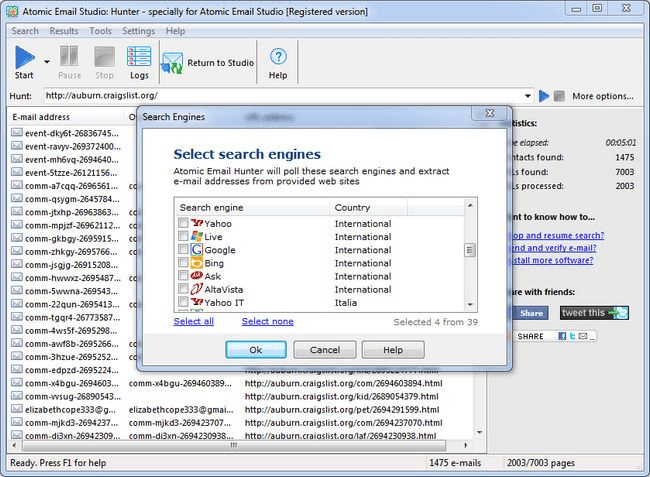Check the Bing search engine checkbox
The height and width of the screenshot is (477, 650).
click(183, 263)
